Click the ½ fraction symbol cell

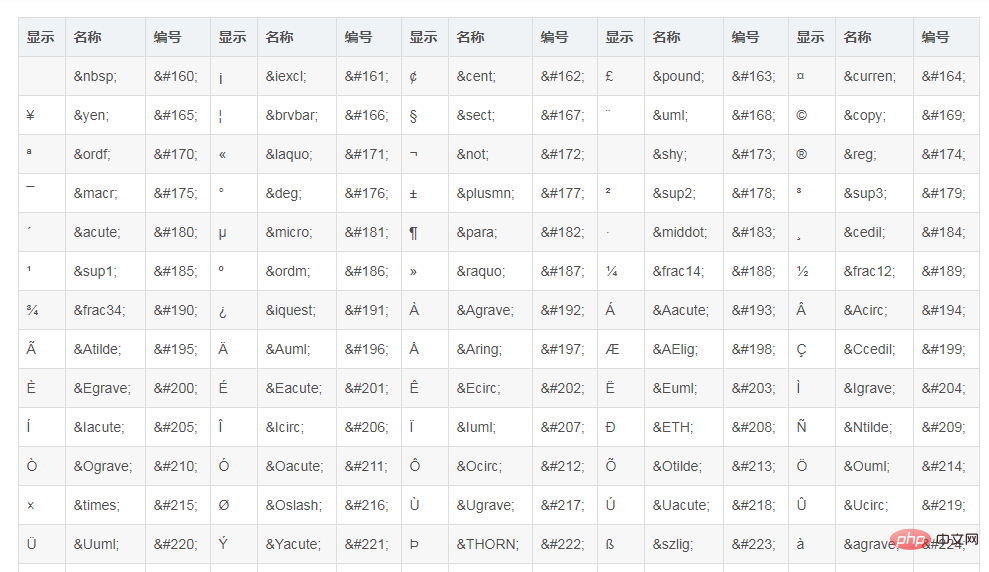(x=812, y=272)
